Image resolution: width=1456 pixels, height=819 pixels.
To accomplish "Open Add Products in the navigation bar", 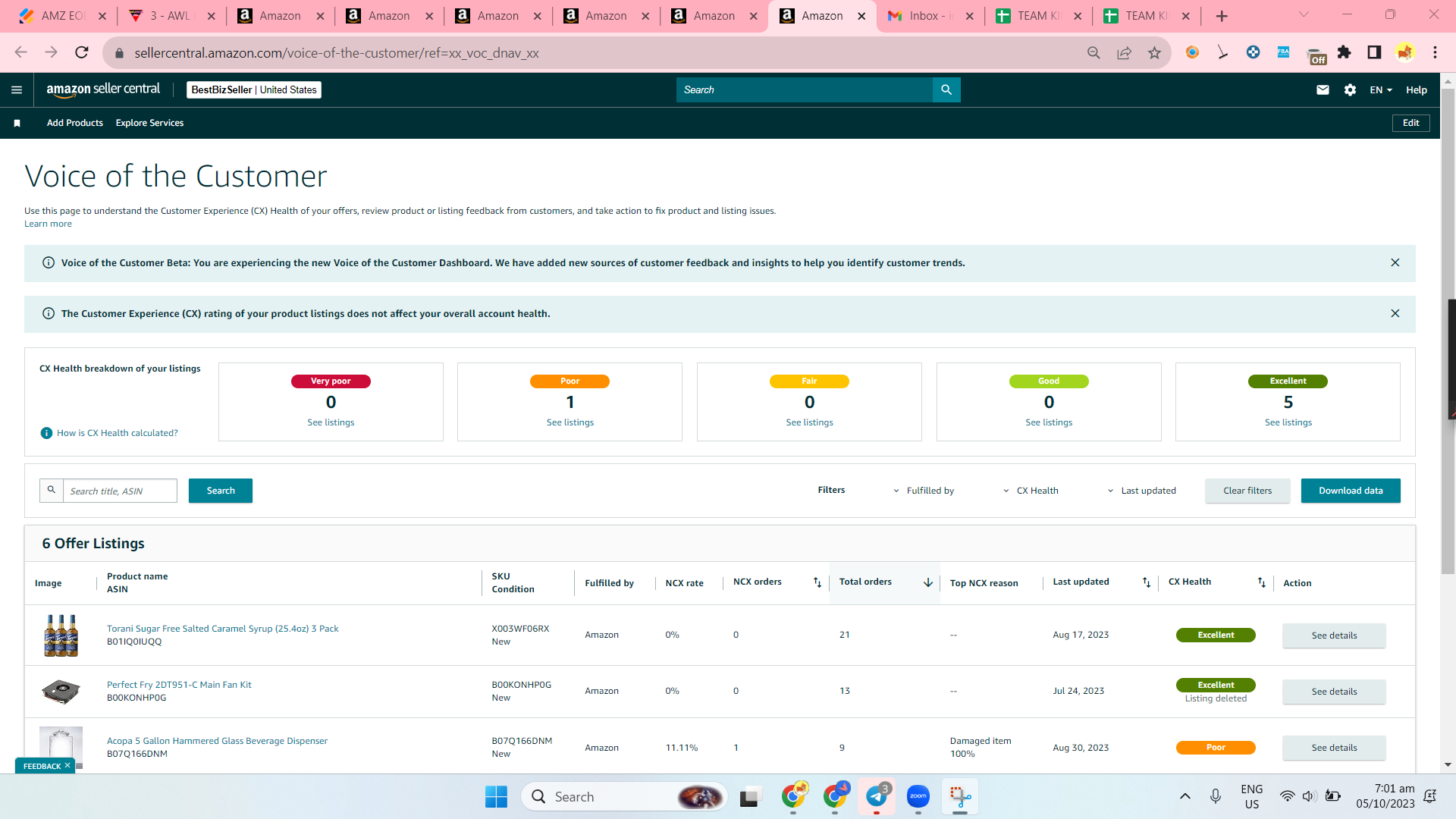I will (x=75, y=123).
